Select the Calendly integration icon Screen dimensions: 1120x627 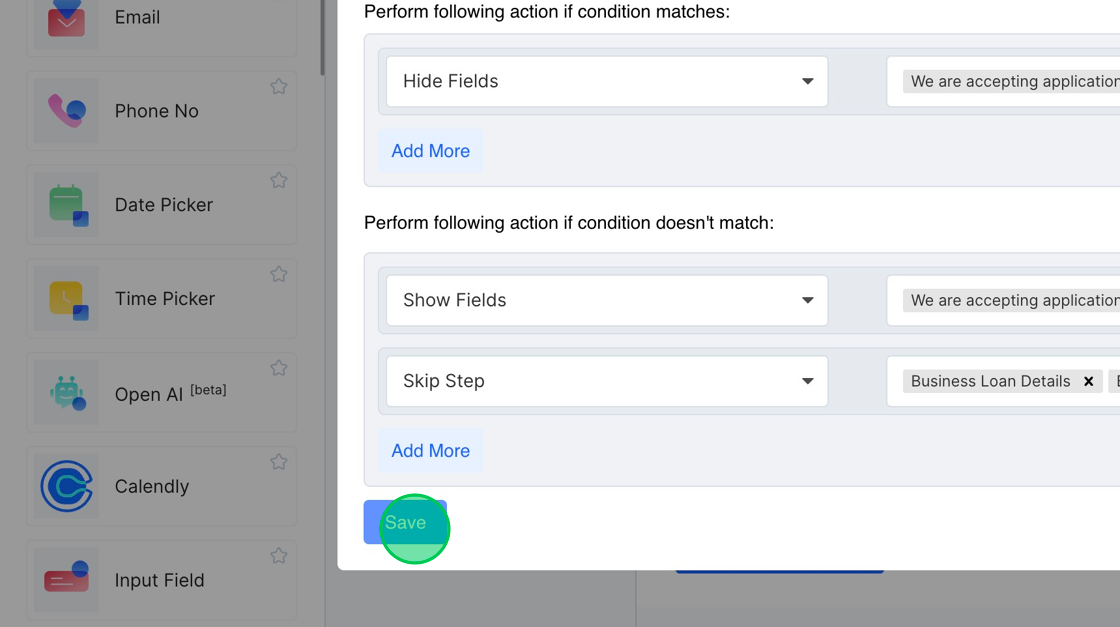pos(66,487)
